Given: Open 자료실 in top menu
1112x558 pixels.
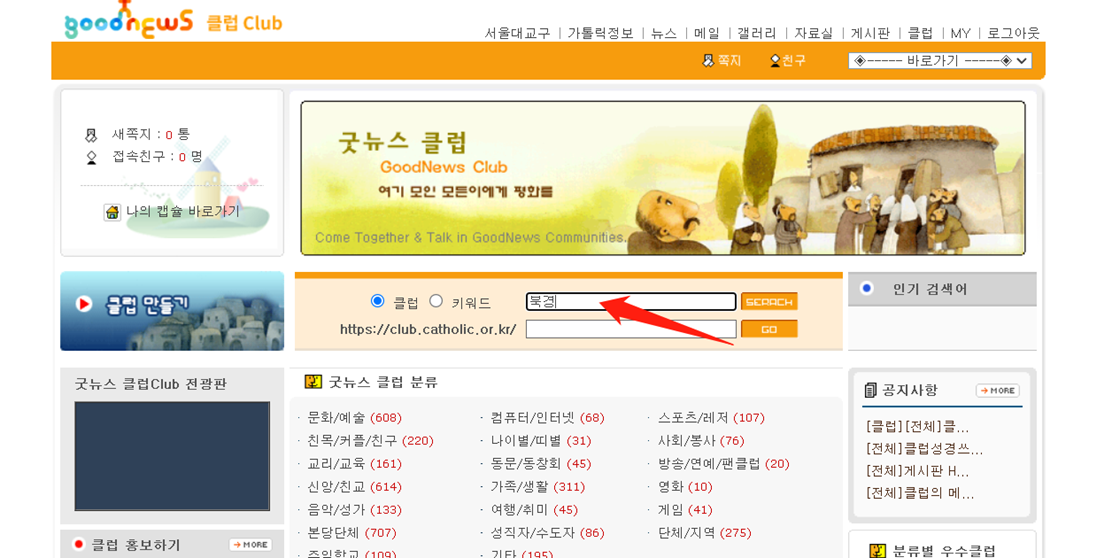Looking at the screenshot, I should tap(813, 33).
